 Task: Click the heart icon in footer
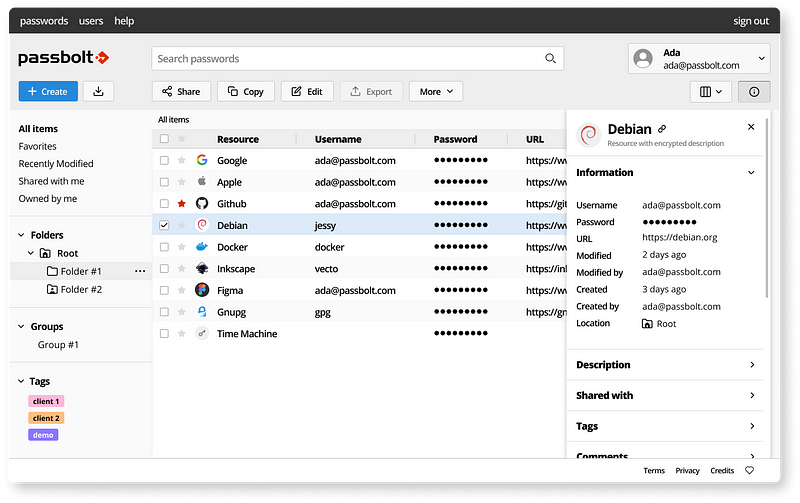(749, 470)
